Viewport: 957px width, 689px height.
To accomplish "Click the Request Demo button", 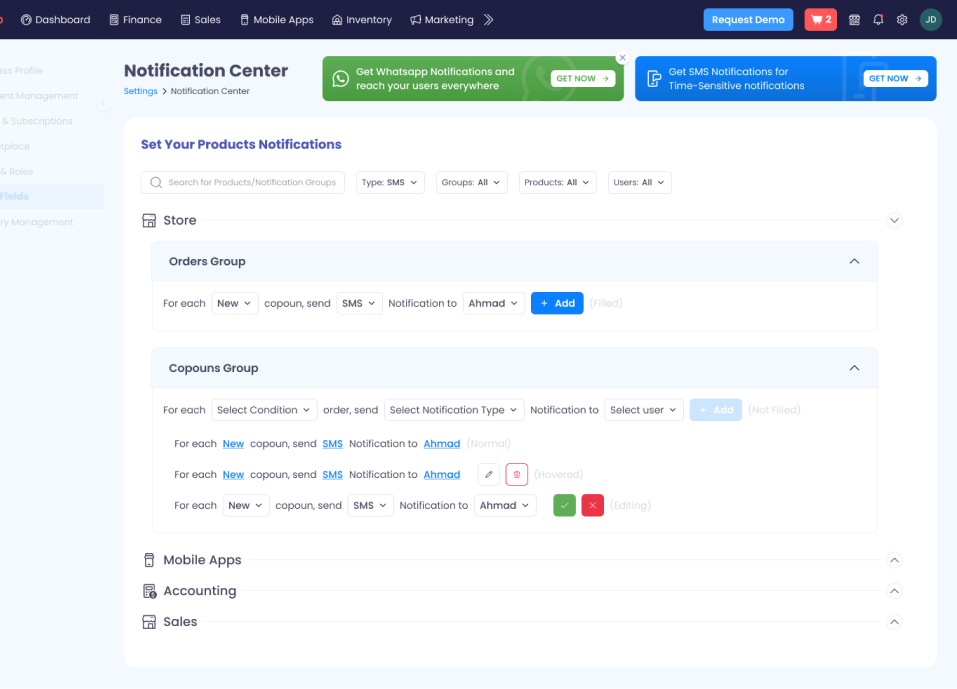I will 748,20.
